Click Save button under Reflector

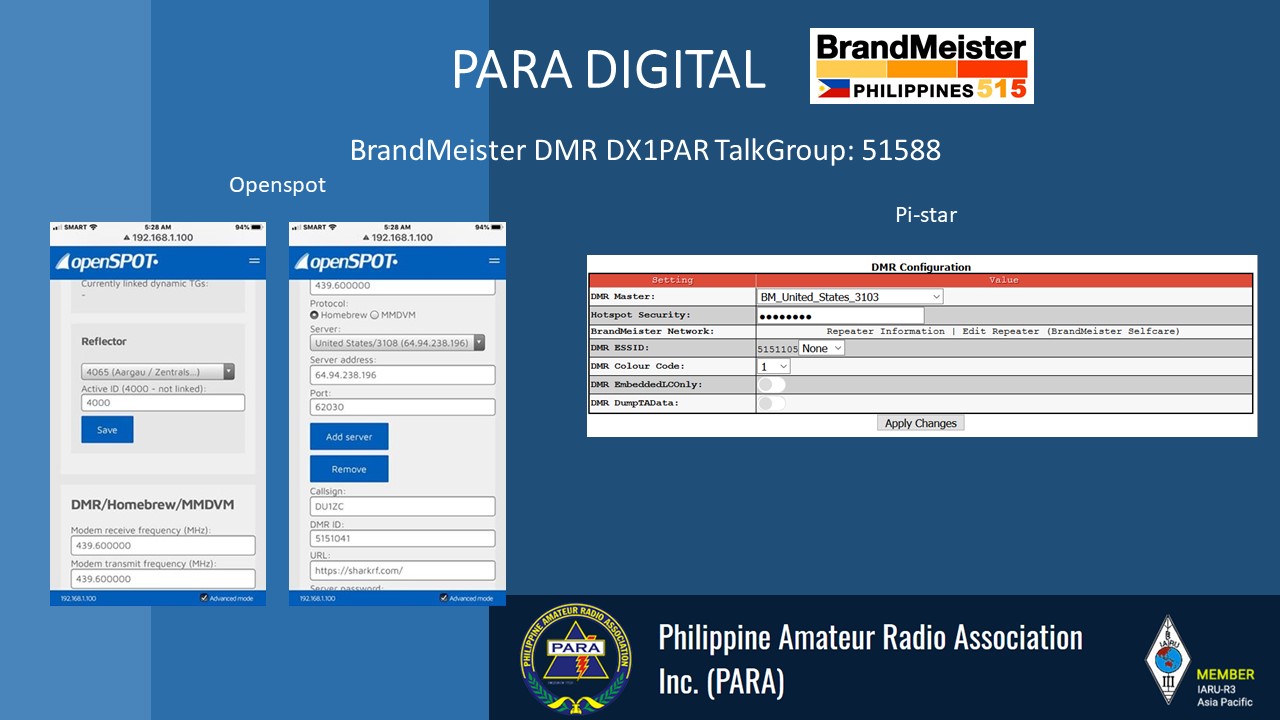coord(107,430)
